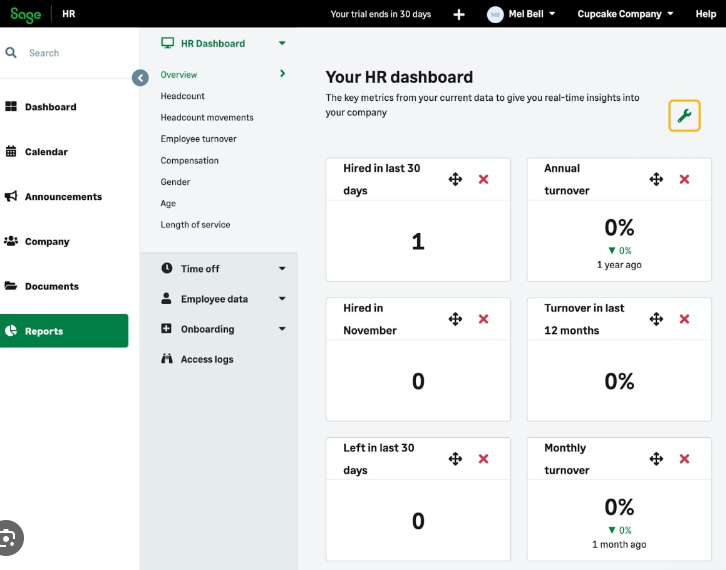This screenshot has height=570, width=726.
Task: Go to Announcements in the sidebar
Action: pyautogui.click(x=63, y=197)
